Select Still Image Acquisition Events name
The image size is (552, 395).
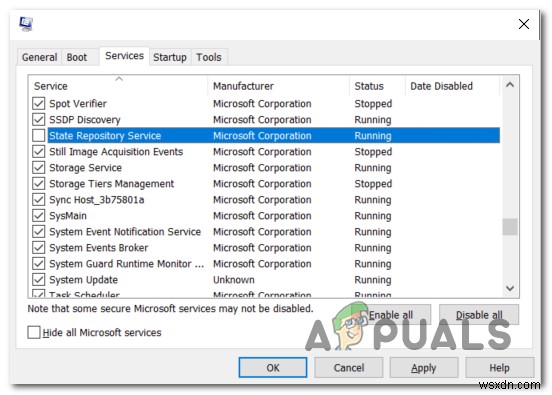[x=116, y=152]
